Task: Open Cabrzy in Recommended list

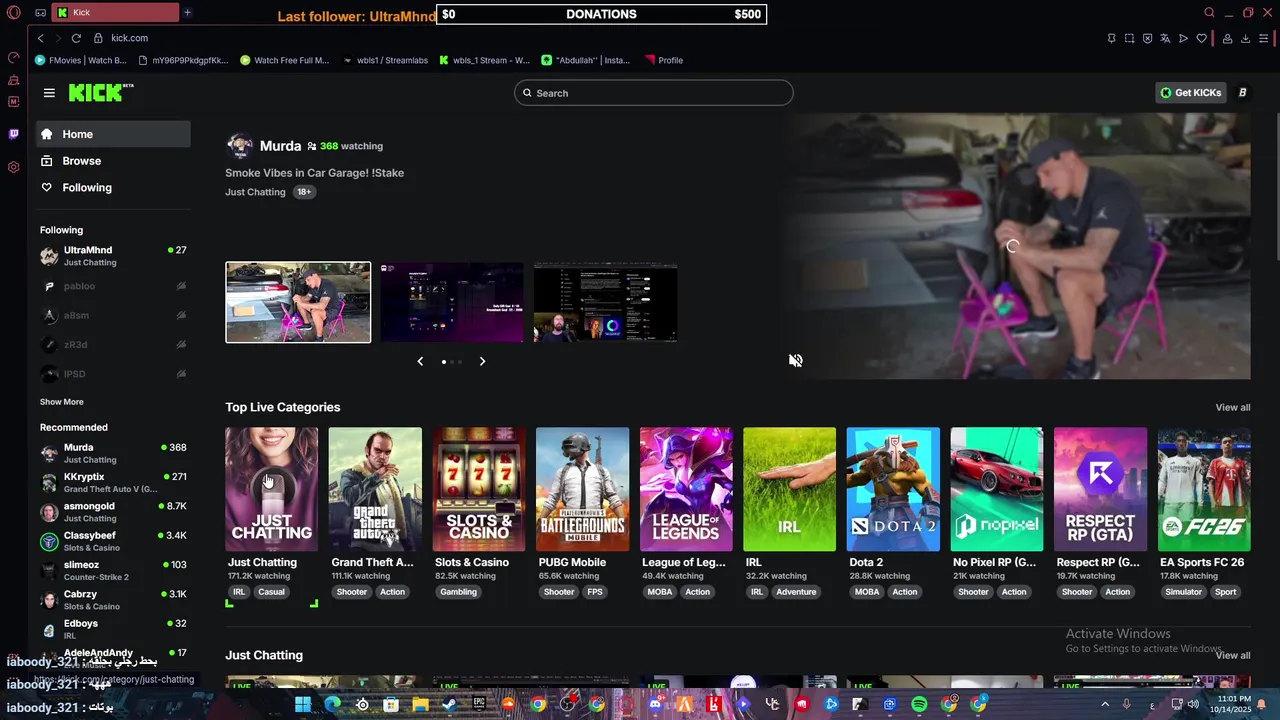Action: 113,600
